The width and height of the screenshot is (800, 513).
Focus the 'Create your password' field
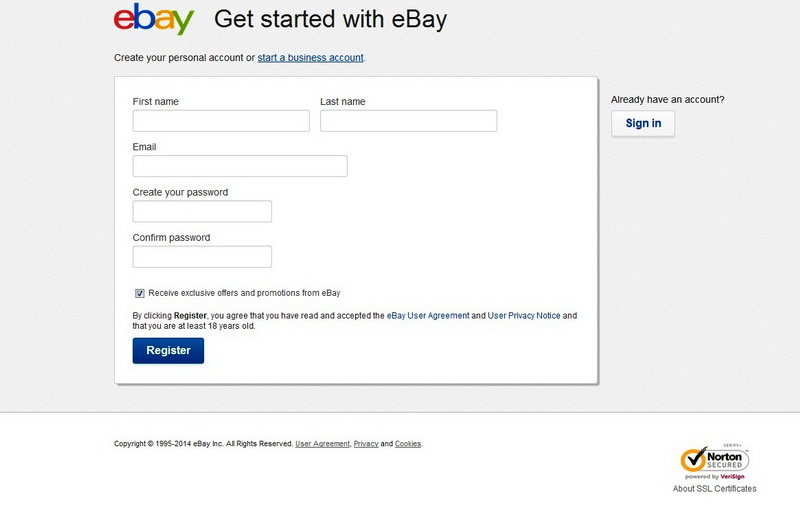[202, 211]
